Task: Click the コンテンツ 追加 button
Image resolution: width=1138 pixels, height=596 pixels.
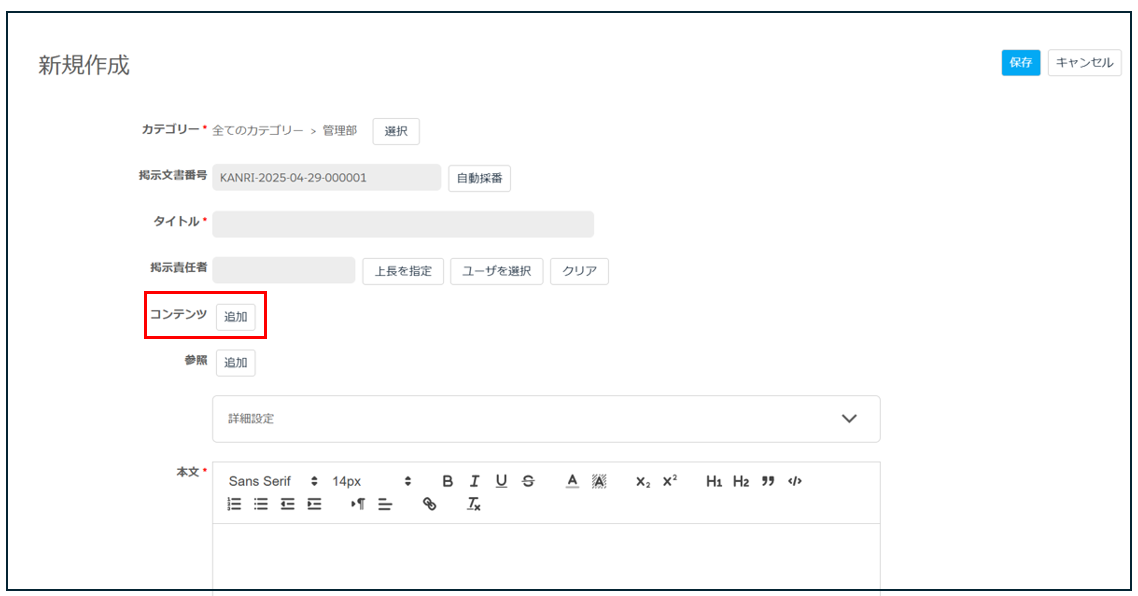Action: [x=235, y=317]
